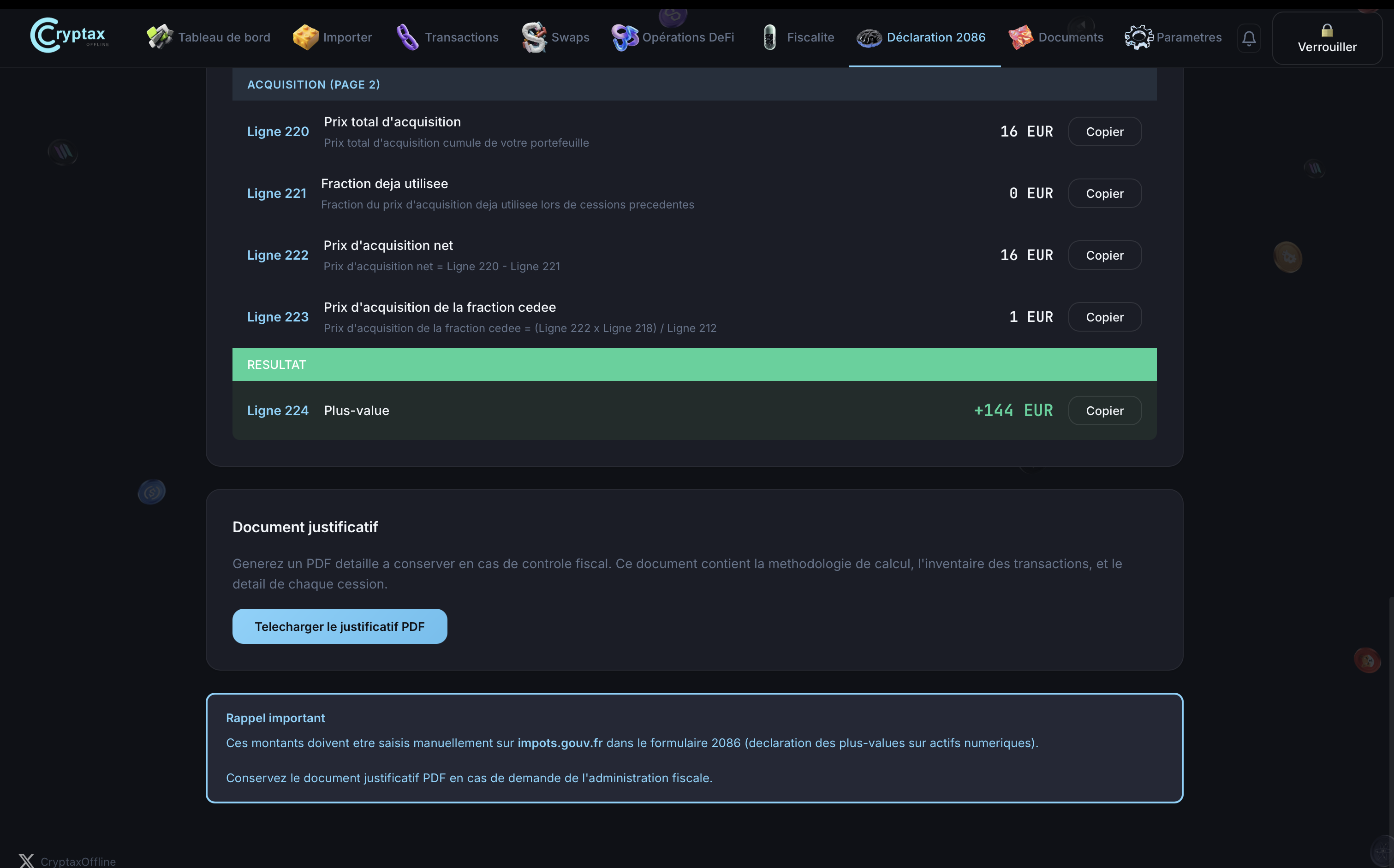Click the Document justificatif heading
Screen dimensions: 1394x868
point(305,527)
